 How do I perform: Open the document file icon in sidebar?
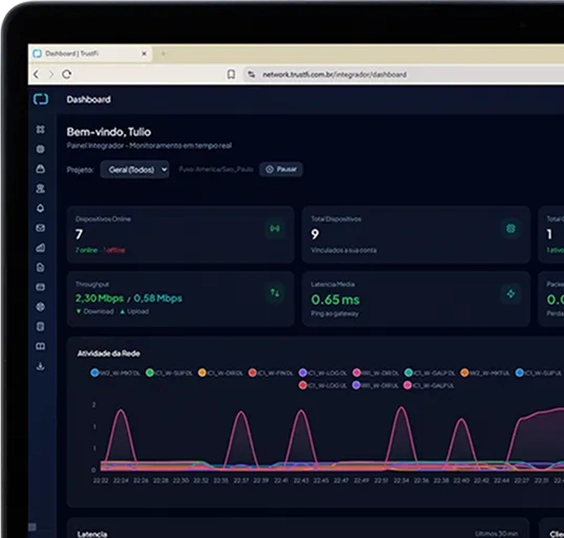[x=41, y=267]
